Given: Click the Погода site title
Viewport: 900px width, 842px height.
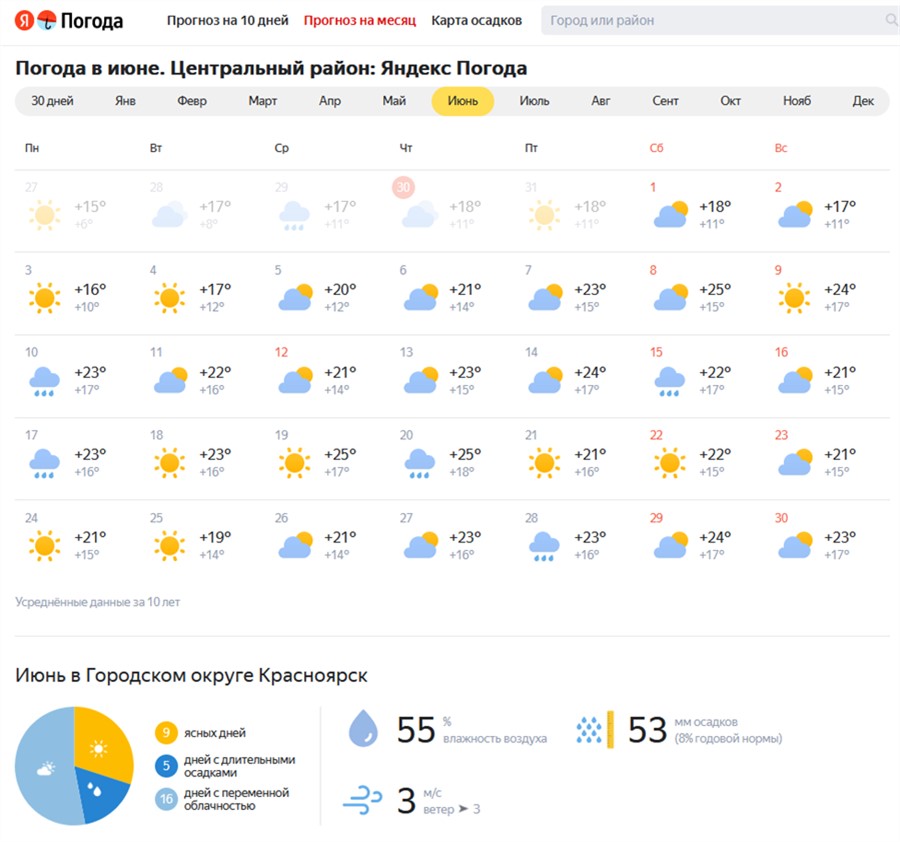Looking at the screenshot, I should (x=92, y=21).
